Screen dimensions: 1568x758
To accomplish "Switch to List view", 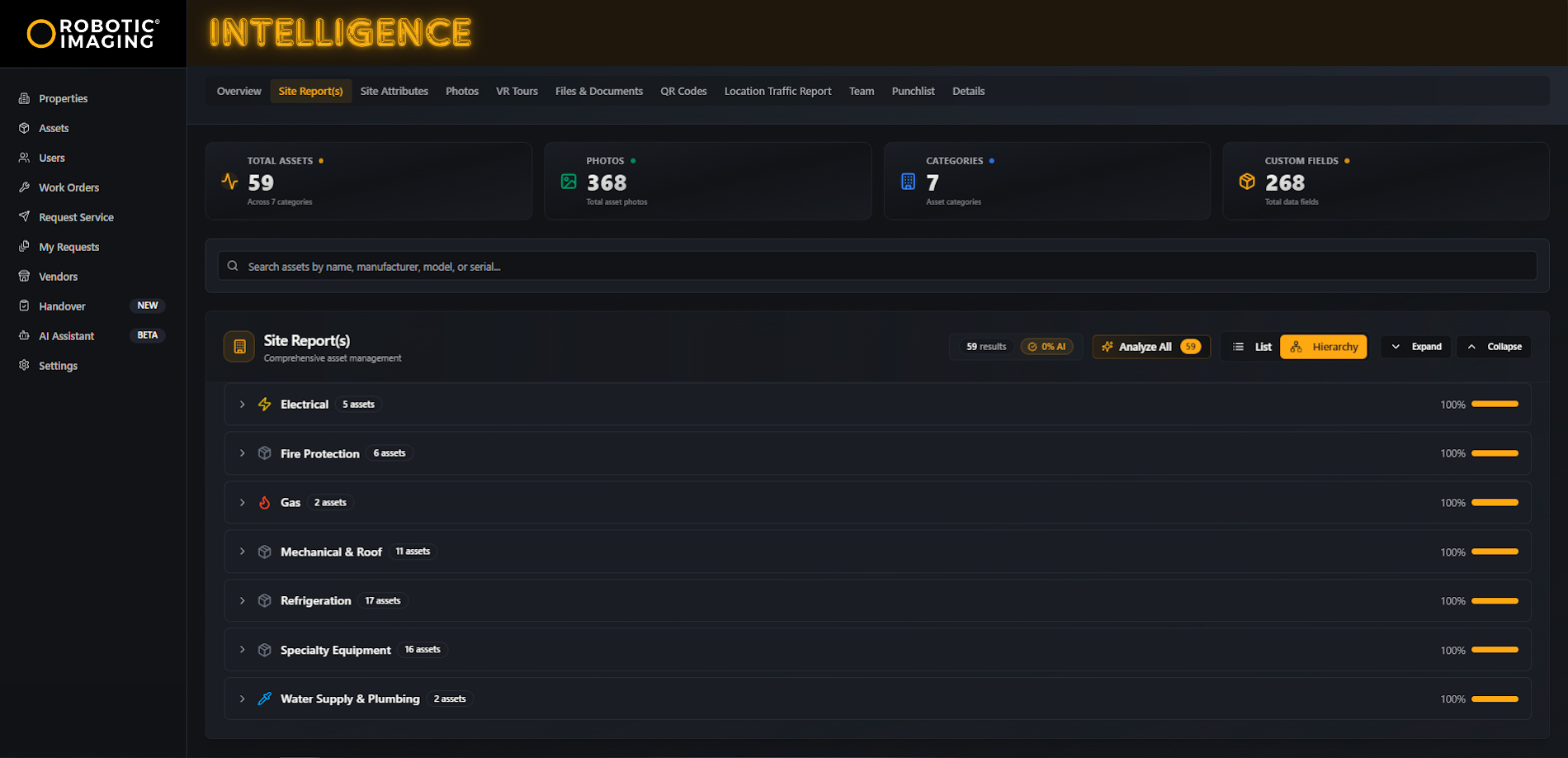I will coord(1251,347).
